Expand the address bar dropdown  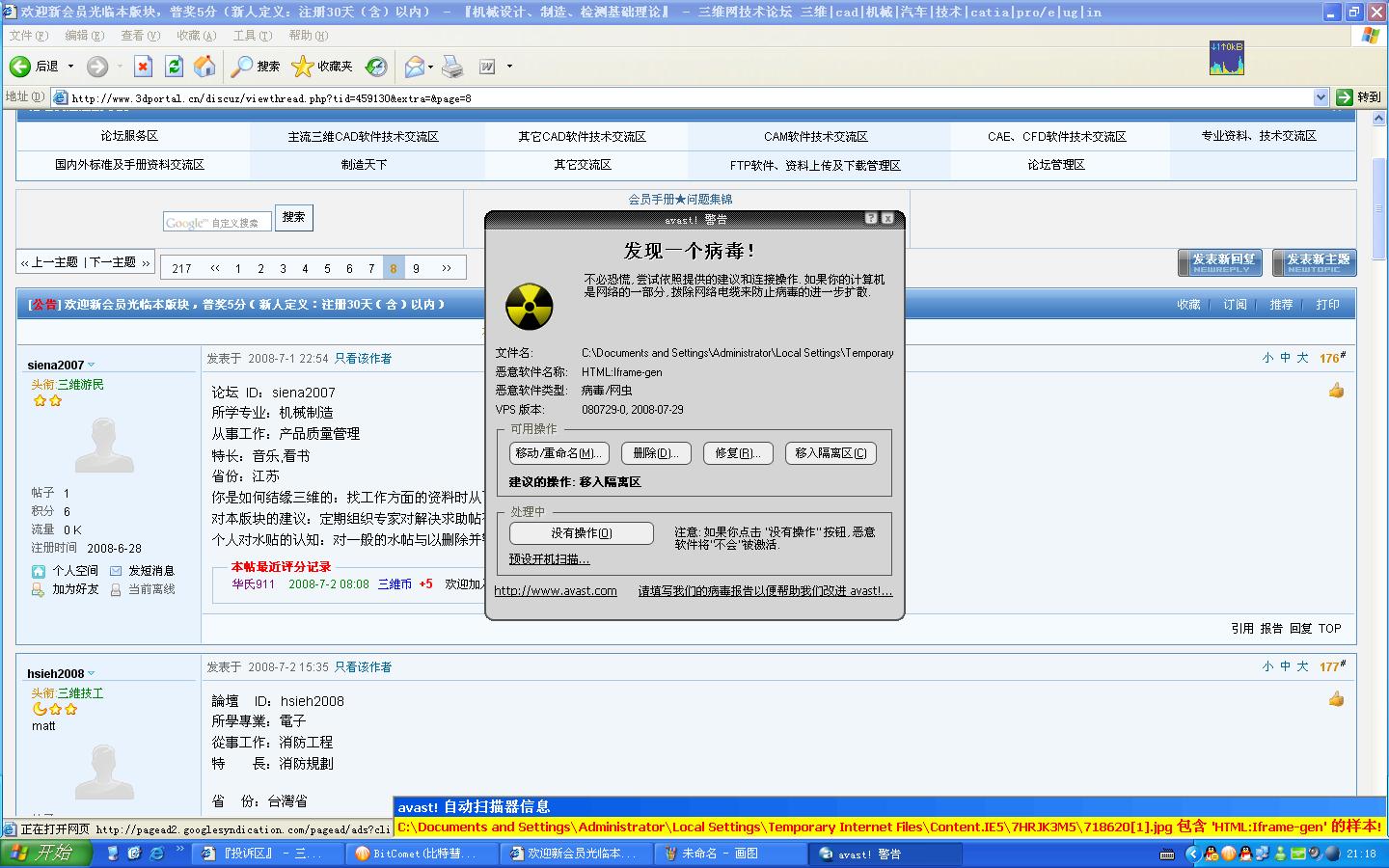point(1321,97)
